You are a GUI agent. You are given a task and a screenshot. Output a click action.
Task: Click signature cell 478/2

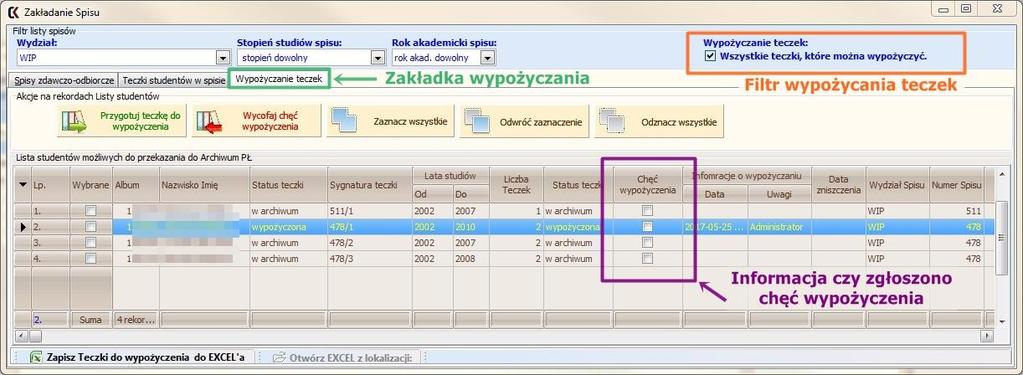tap(370, 243)
